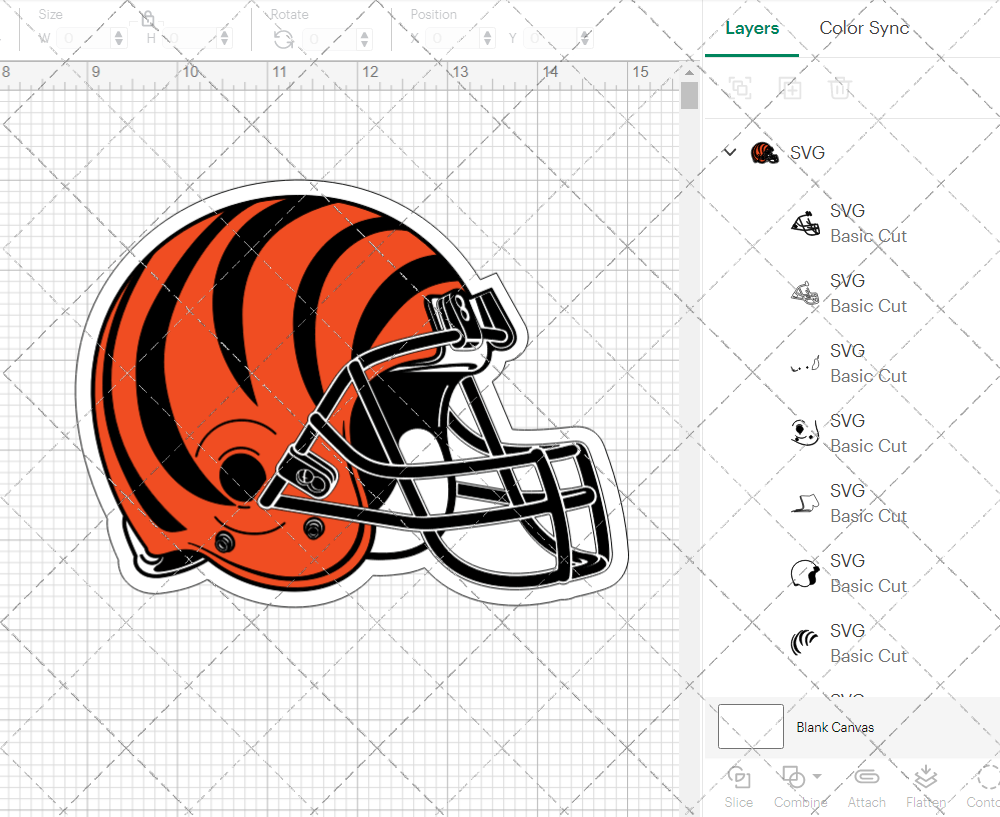The height and width of the screenshot is (817, 1000).
Task: Click the Duplicate layer icon
Action: [x=790, y=88]
